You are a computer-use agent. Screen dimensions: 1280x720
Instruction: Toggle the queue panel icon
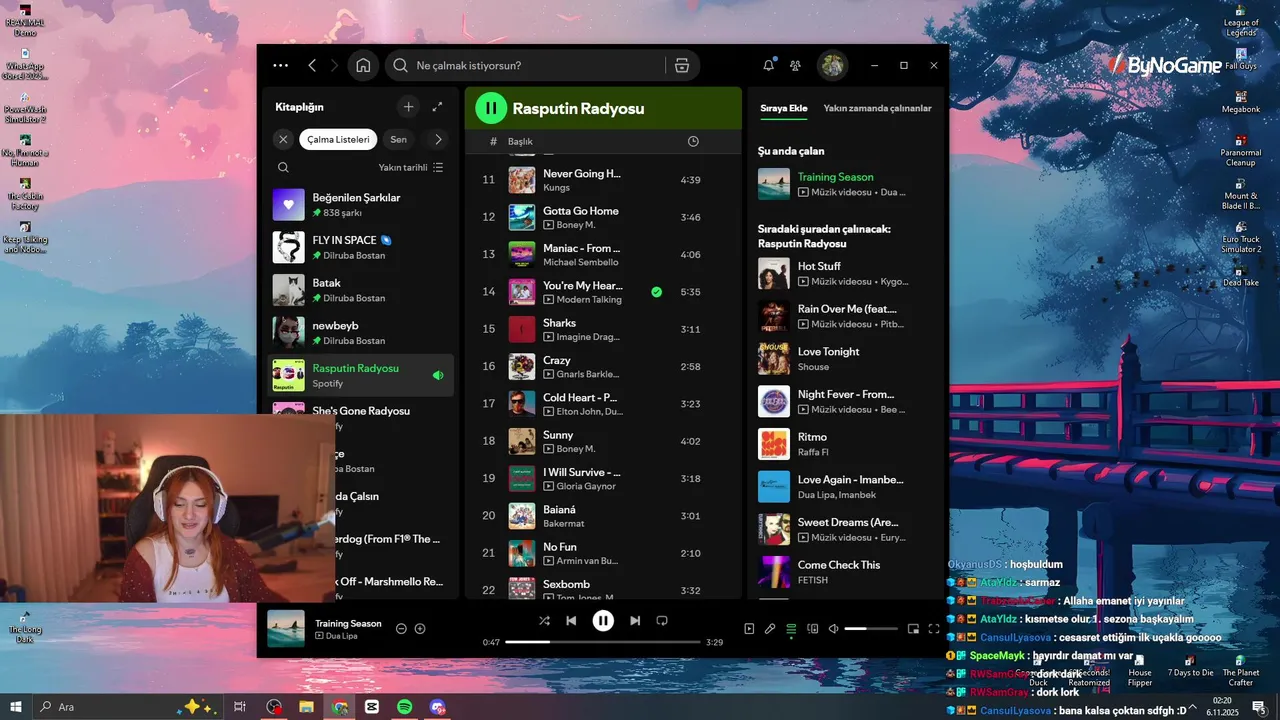click(791, 629)
